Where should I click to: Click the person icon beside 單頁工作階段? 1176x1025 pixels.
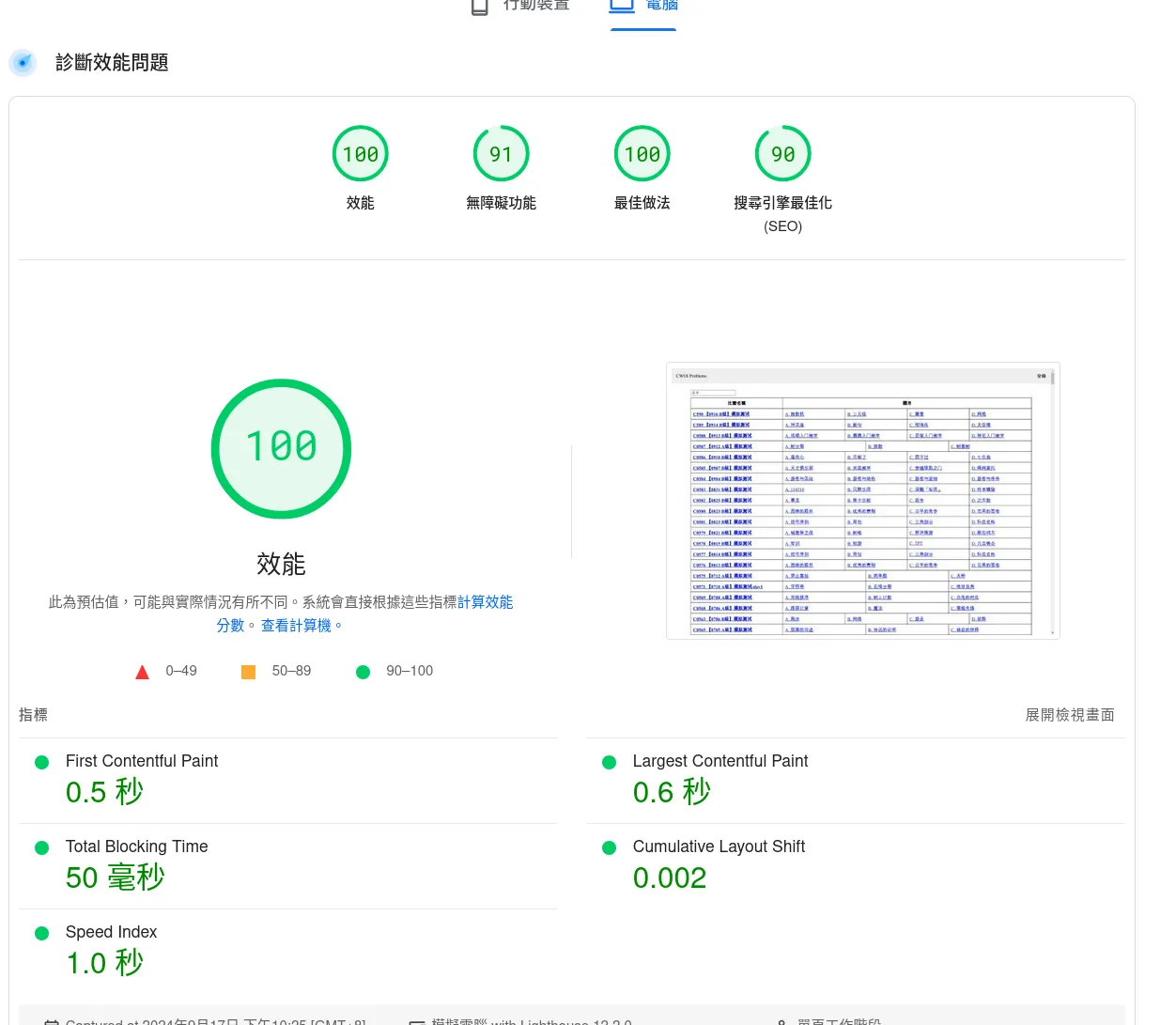(x=782, y=1021)
